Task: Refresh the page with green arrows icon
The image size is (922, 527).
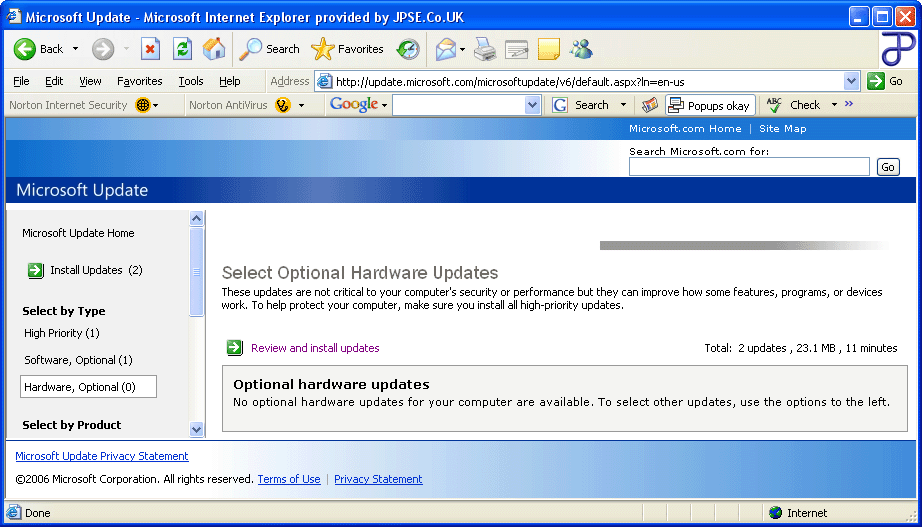Action: (183, 49)
